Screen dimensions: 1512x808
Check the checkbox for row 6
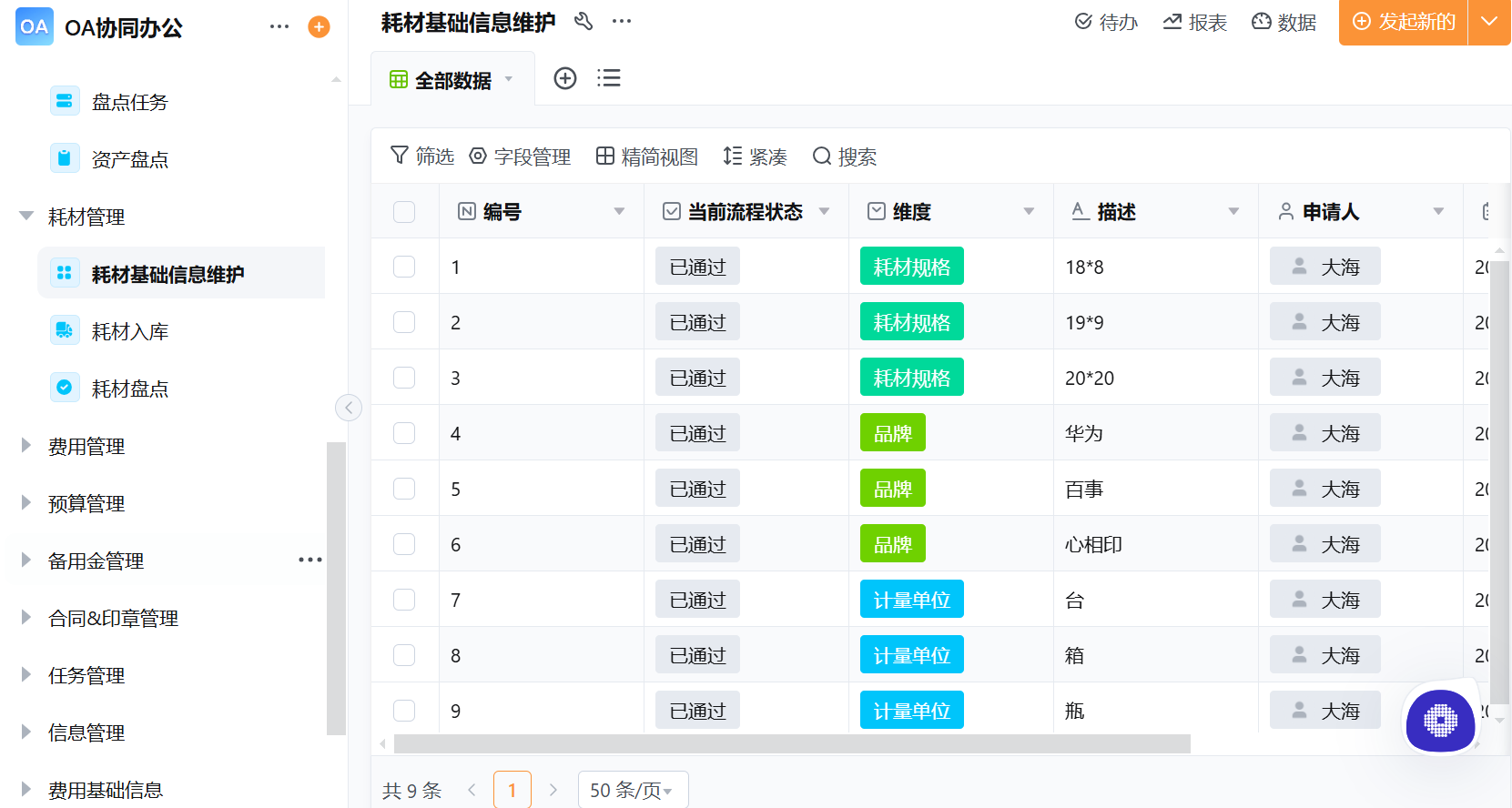[404, 544]
